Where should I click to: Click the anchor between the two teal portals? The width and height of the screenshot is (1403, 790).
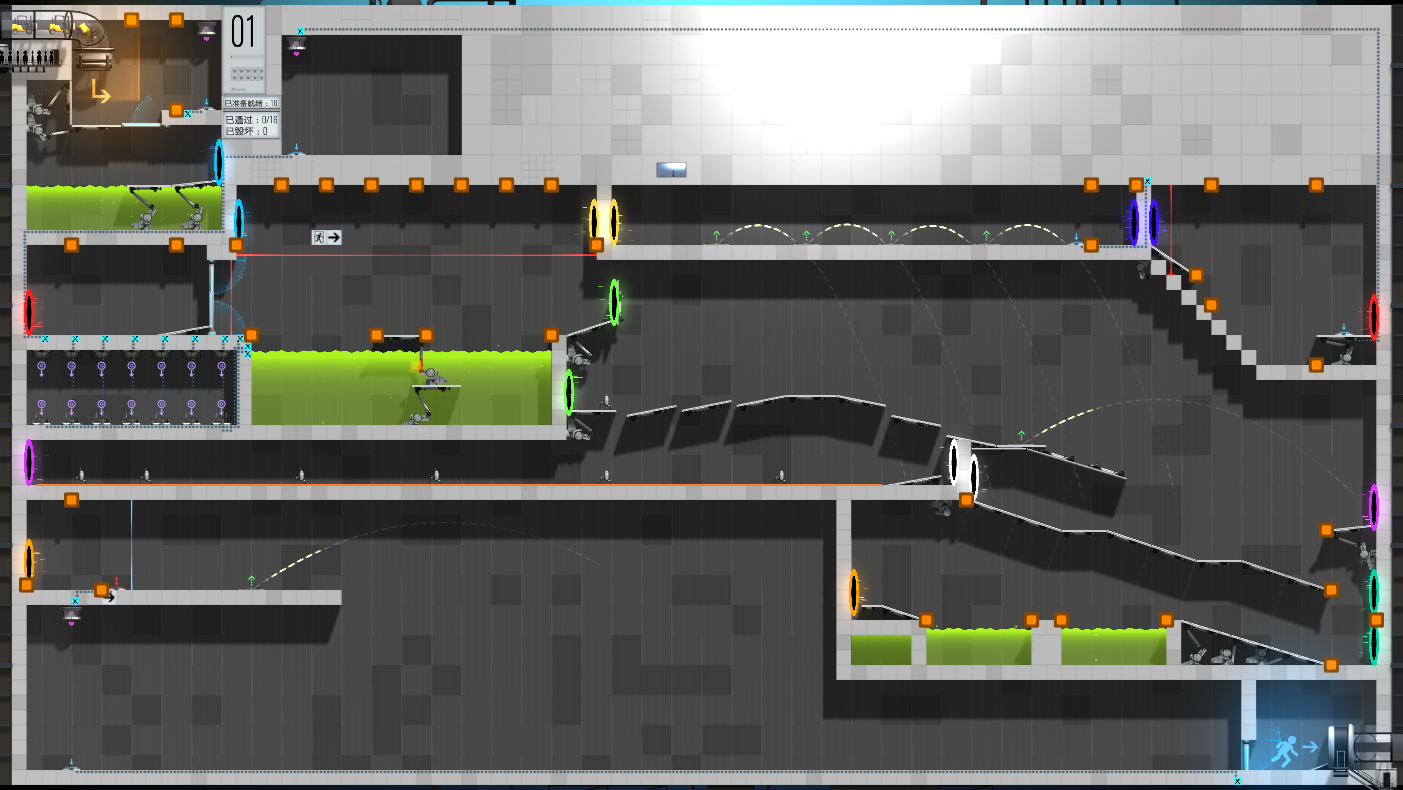[1376, 620]
